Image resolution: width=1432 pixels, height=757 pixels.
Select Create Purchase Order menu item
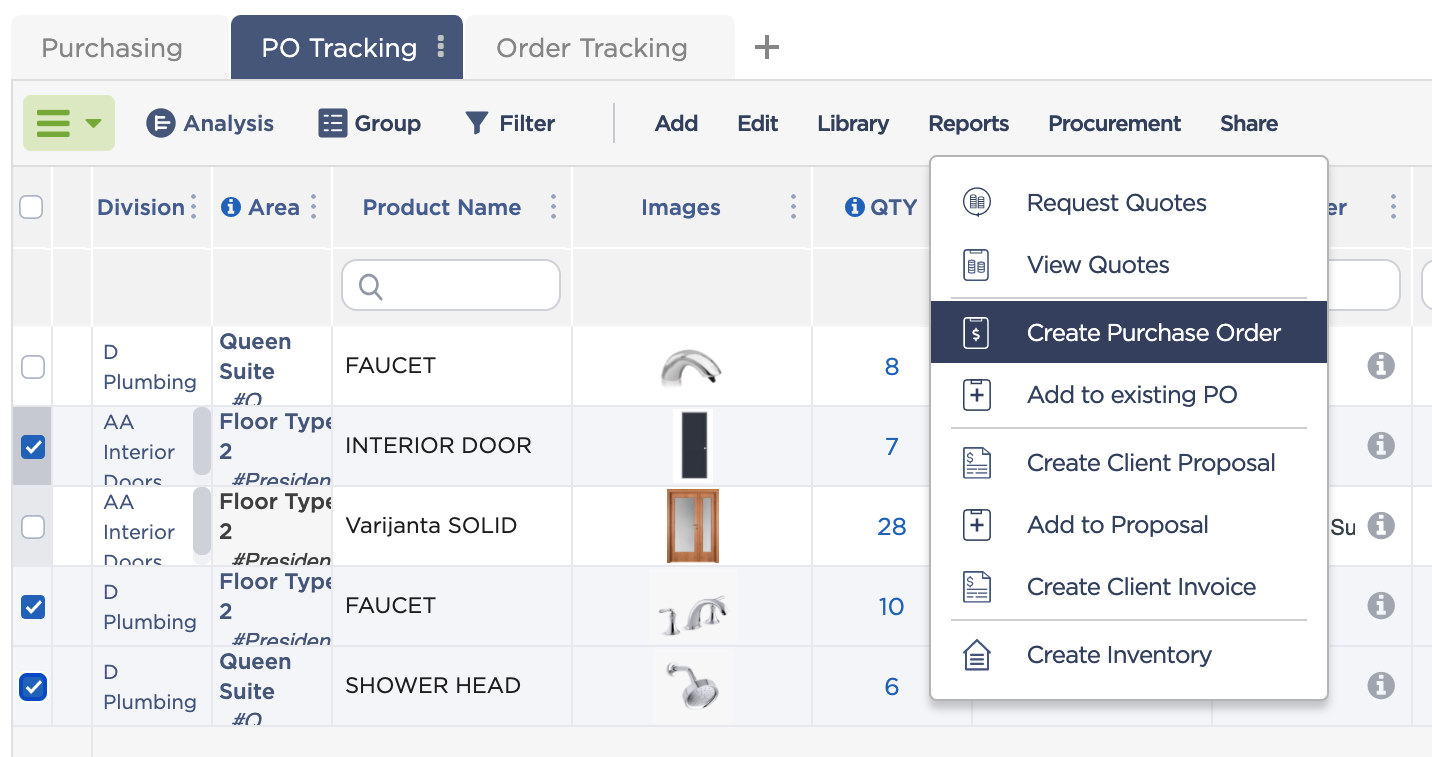pos(1128,333)
